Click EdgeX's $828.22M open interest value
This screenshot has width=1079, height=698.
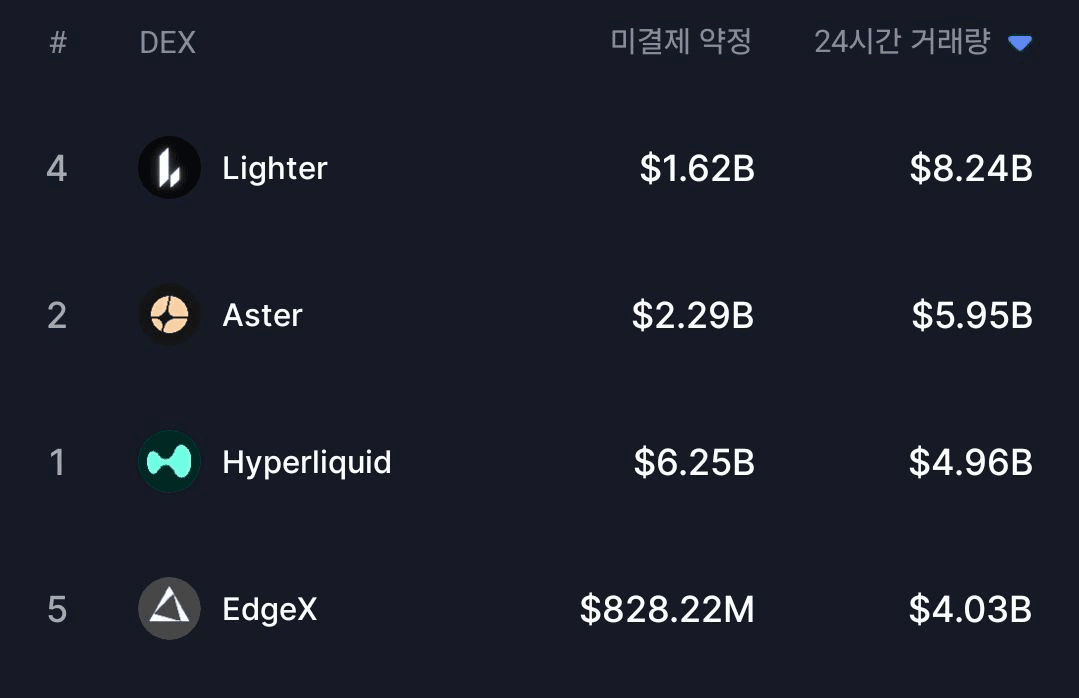click(667, 609)
